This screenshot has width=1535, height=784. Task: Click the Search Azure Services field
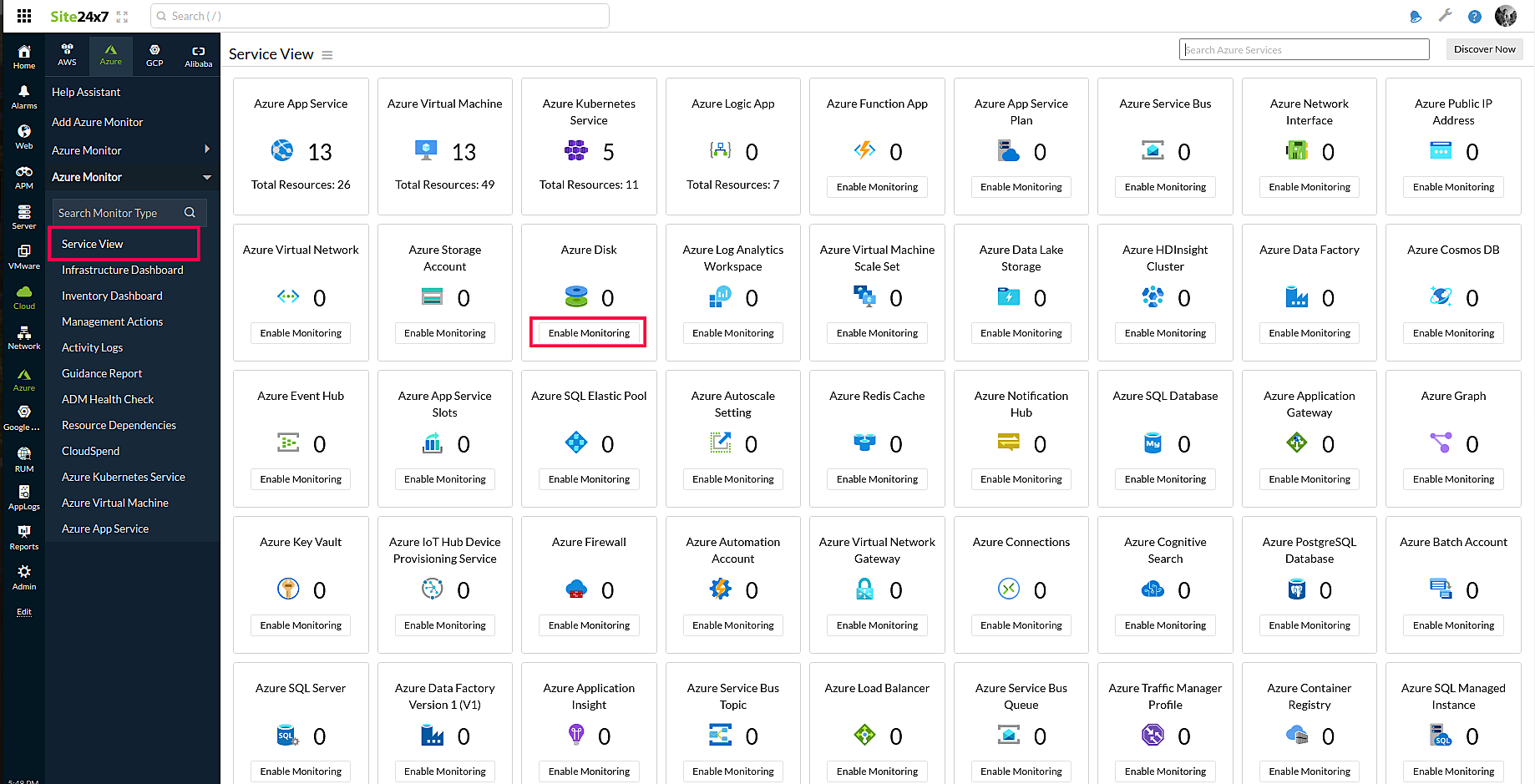tap(1304, 49)
